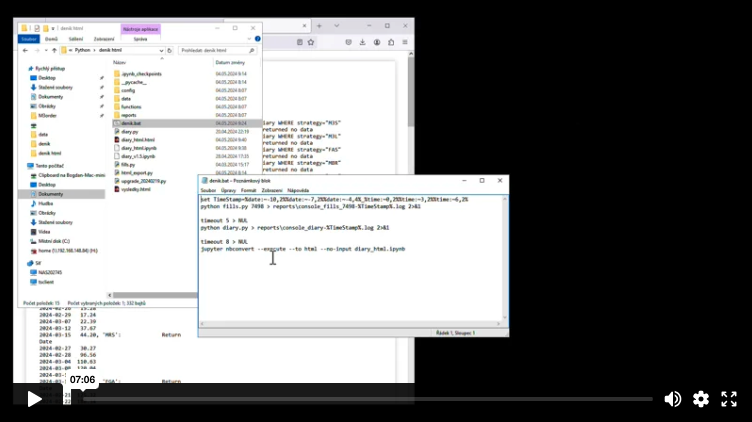Click the explorer back arrow

pyautogui.click(x=24, y=50)
